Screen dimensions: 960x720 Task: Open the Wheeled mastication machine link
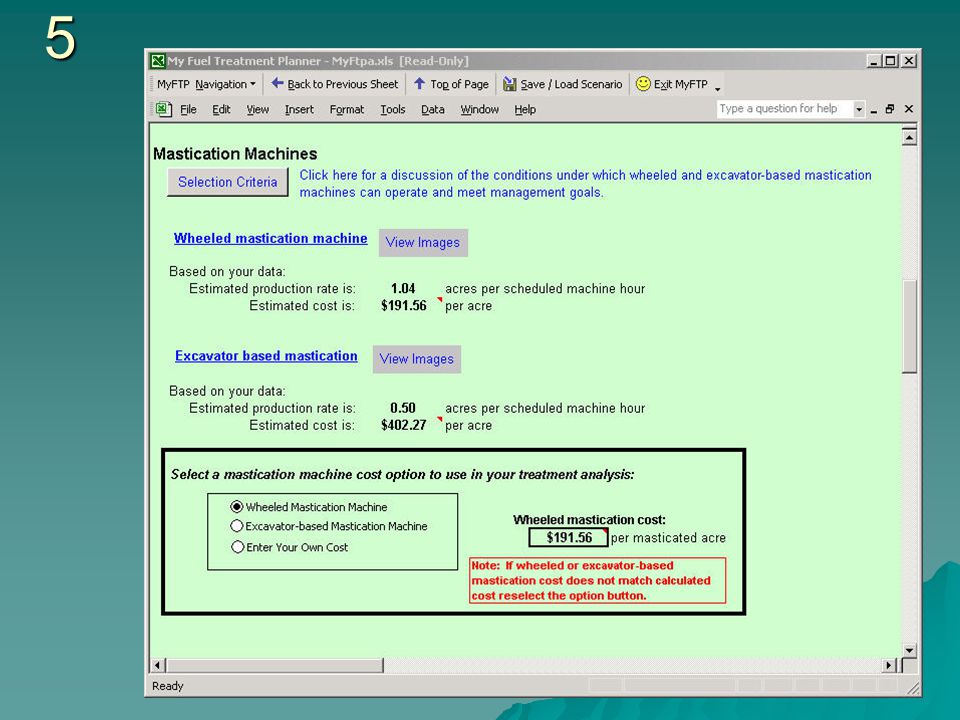pos(271,238)
